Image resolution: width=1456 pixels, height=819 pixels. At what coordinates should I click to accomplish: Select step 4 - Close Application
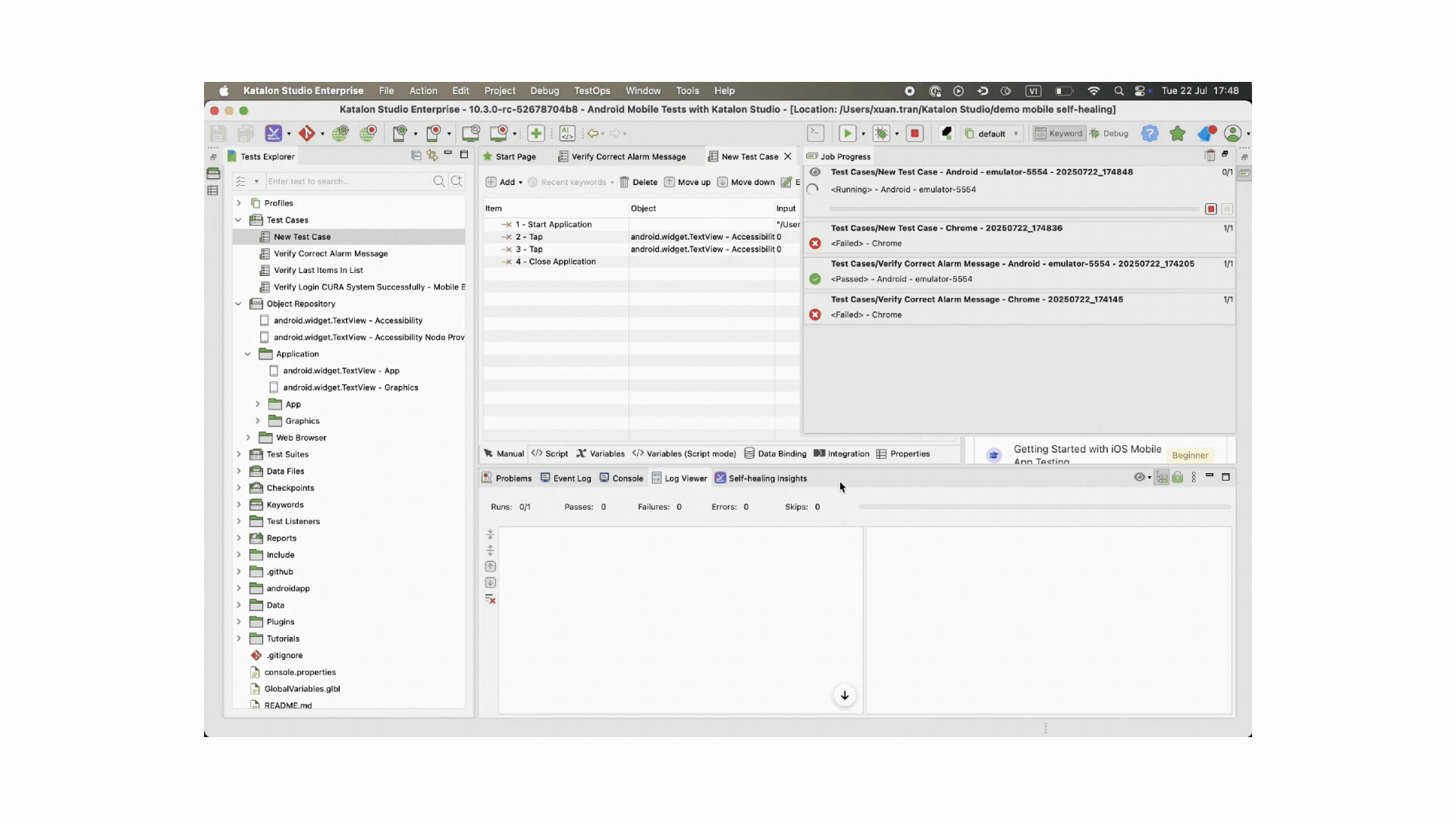pyautogui.click(x=555, y=262)
